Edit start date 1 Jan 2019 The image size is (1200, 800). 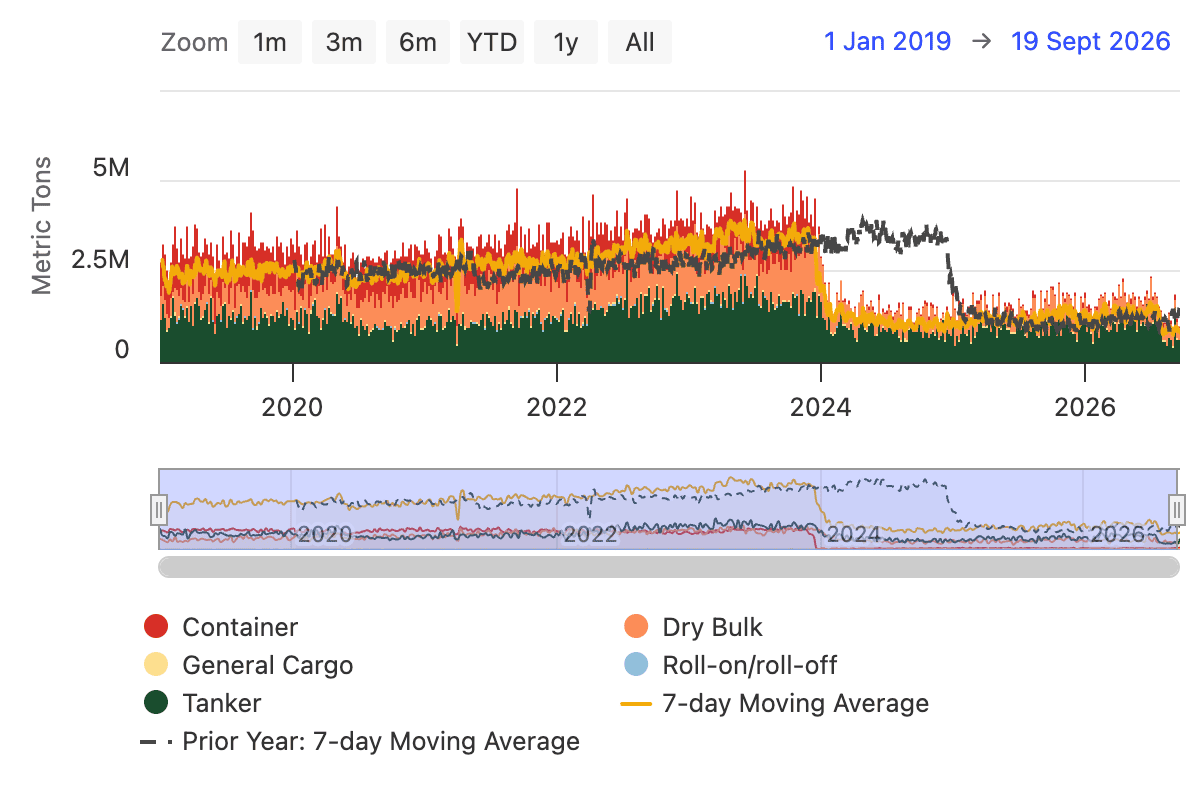pyautogui.click(x=888, y=41)
